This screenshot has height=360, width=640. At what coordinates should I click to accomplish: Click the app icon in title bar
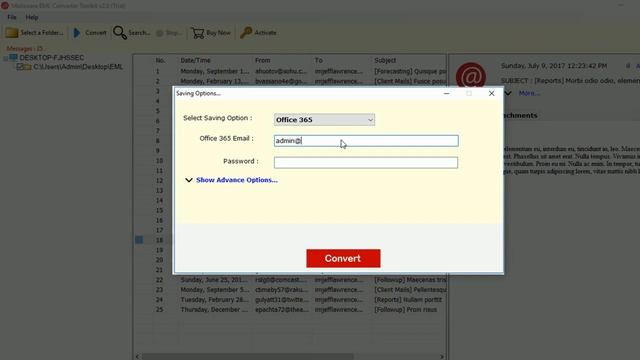coord(5,6)
